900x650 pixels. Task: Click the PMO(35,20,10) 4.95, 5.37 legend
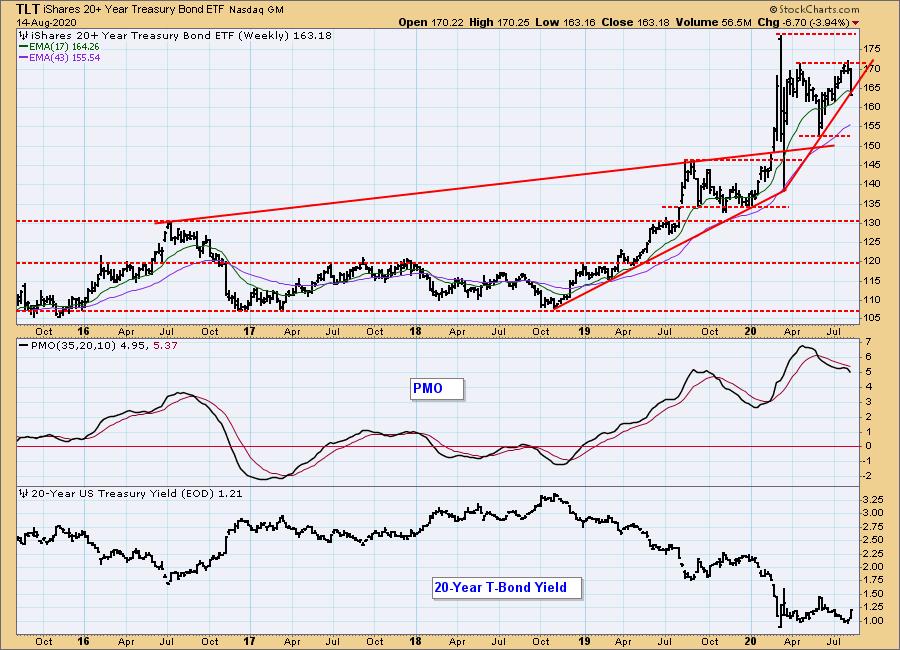tap(104, 345)
